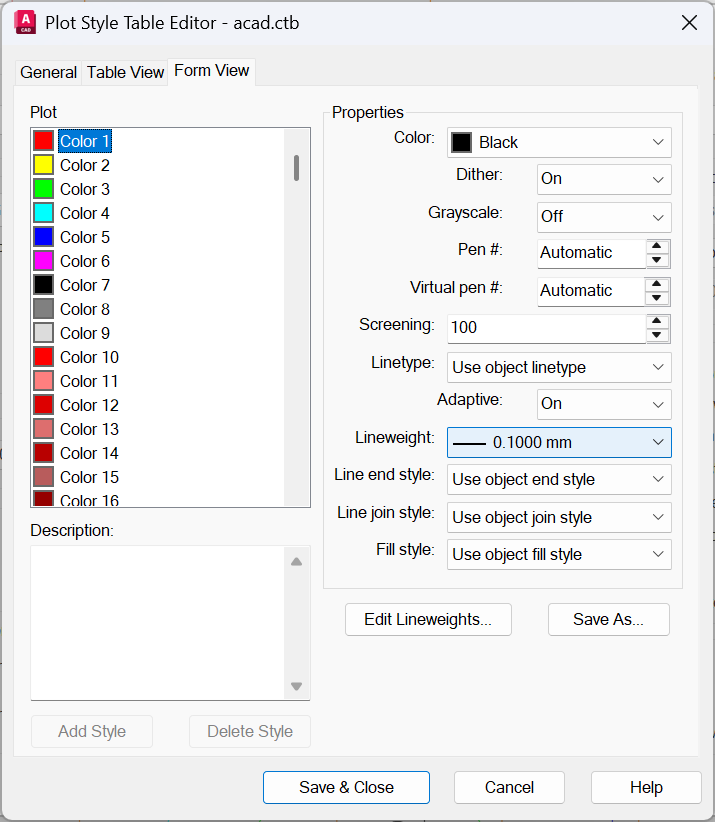Open the Grayscale dropdown
This screenshot has height=822, width=715.
[x=603, y=216]
